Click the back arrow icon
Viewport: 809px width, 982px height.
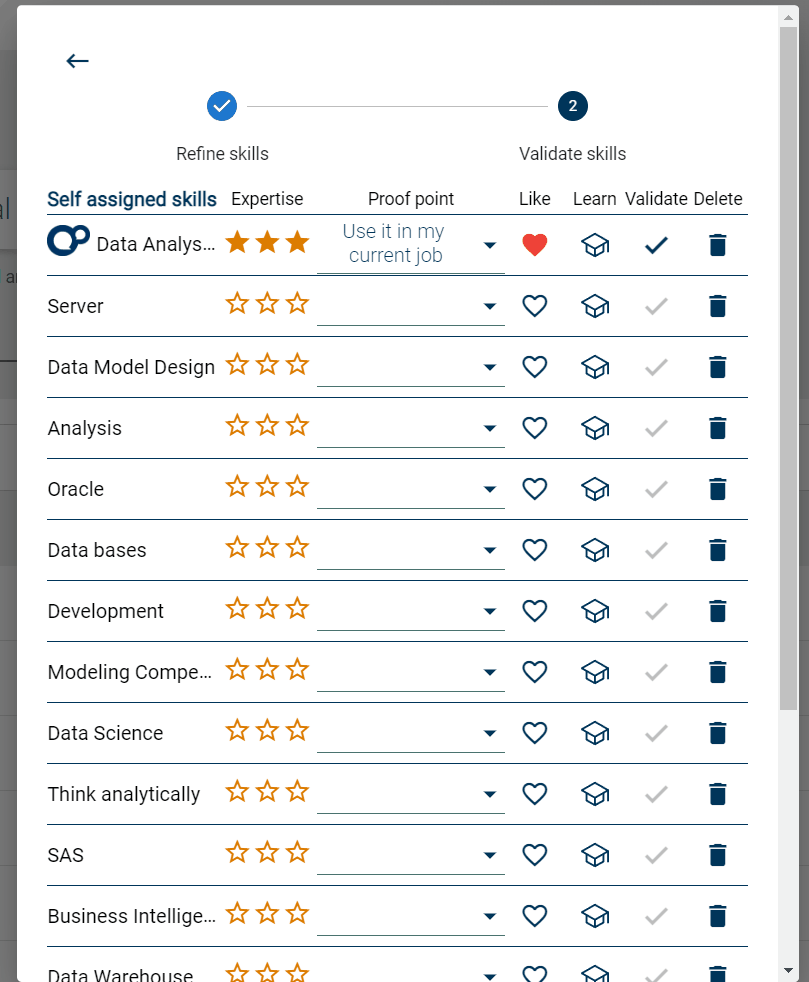pos(77,61)
